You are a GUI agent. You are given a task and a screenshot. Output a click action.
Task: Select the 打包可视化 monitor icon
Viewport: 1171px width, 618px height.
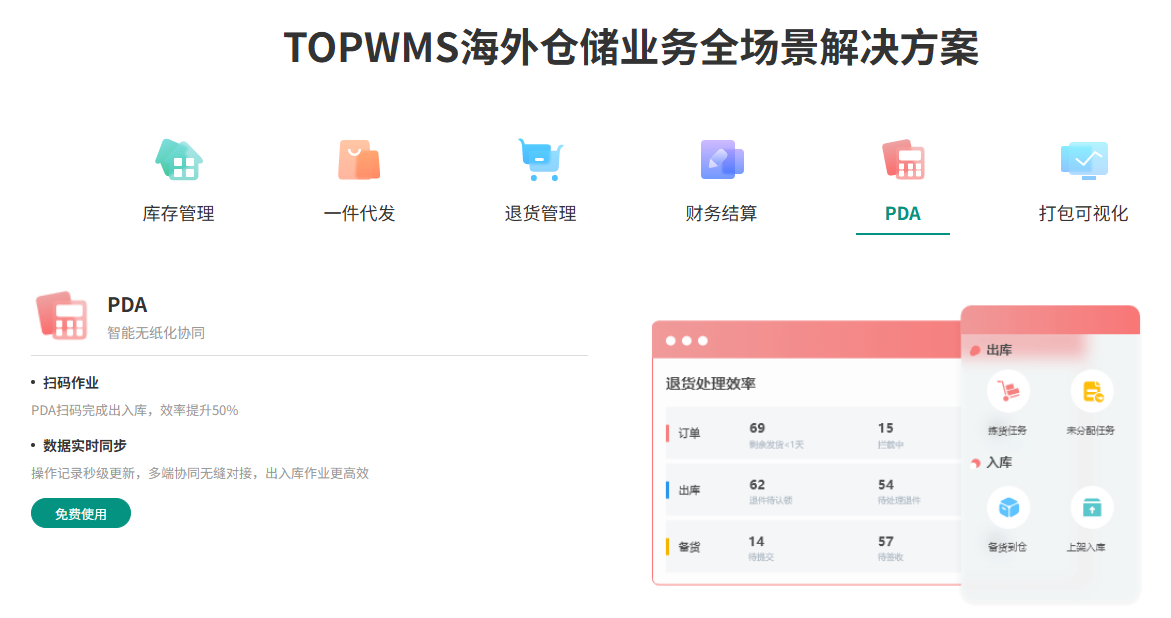[1084, 159]
